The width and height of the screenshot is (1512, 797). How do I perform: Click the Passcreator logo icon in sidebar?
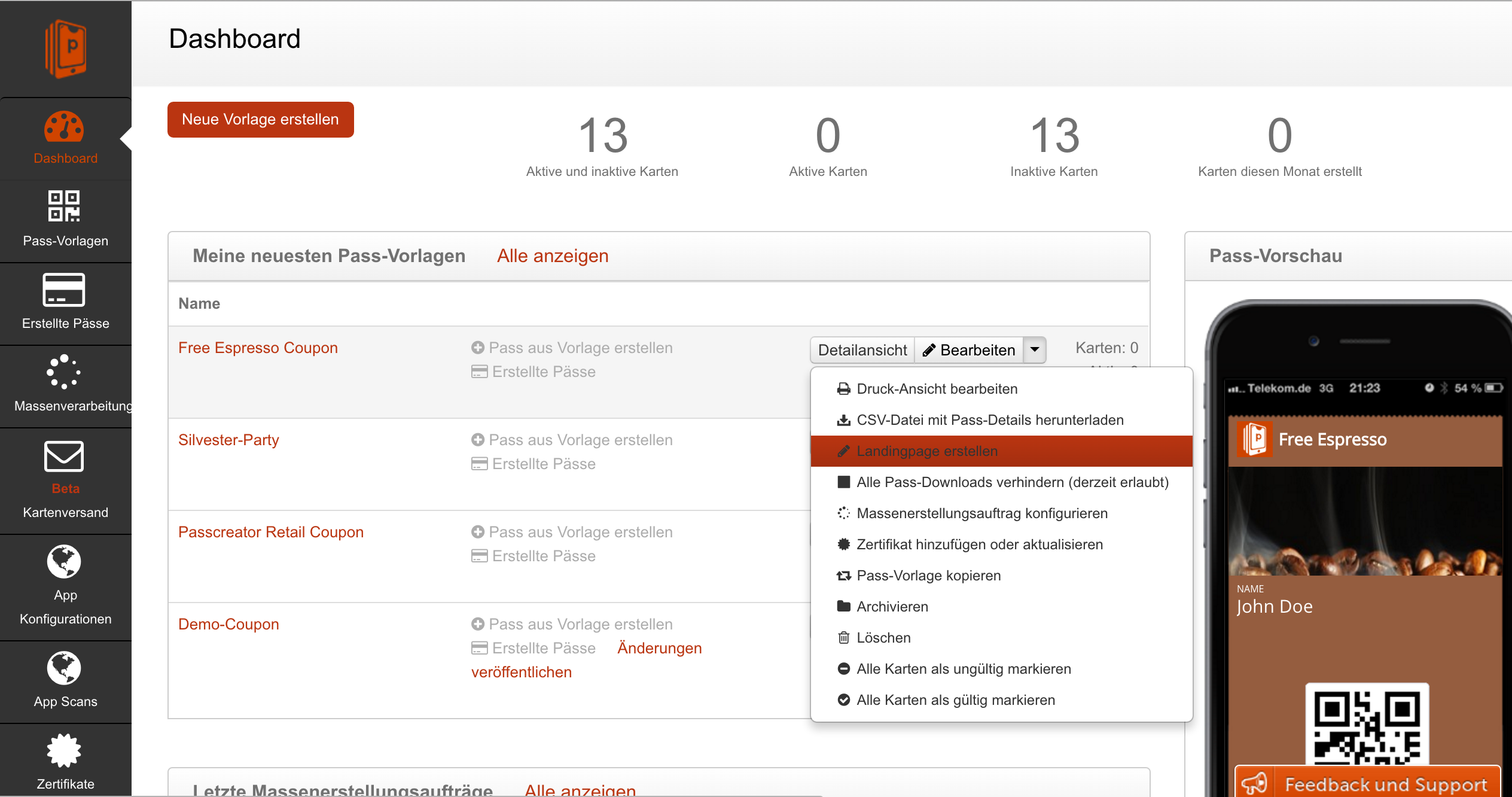coord(66,48)
